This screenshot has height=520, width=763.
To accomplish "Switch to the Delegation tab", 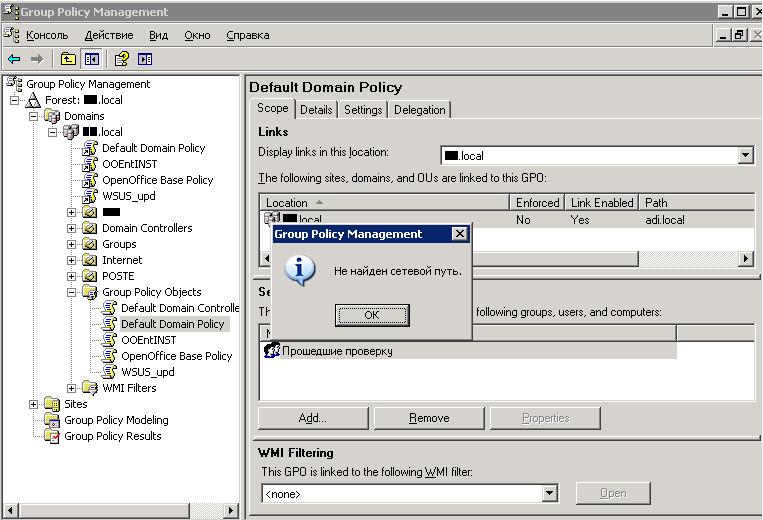I will 419,110.
